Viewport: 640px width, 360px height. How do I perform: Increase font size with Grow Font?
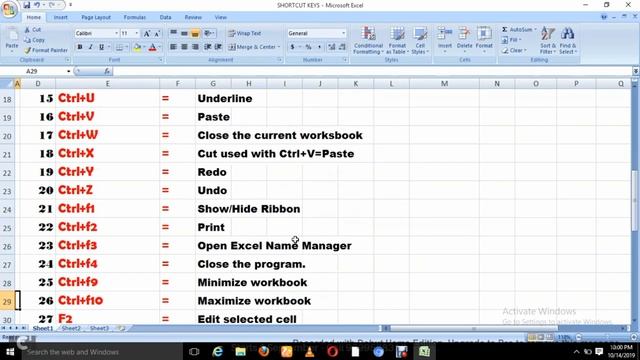click(x=147, y=33)
